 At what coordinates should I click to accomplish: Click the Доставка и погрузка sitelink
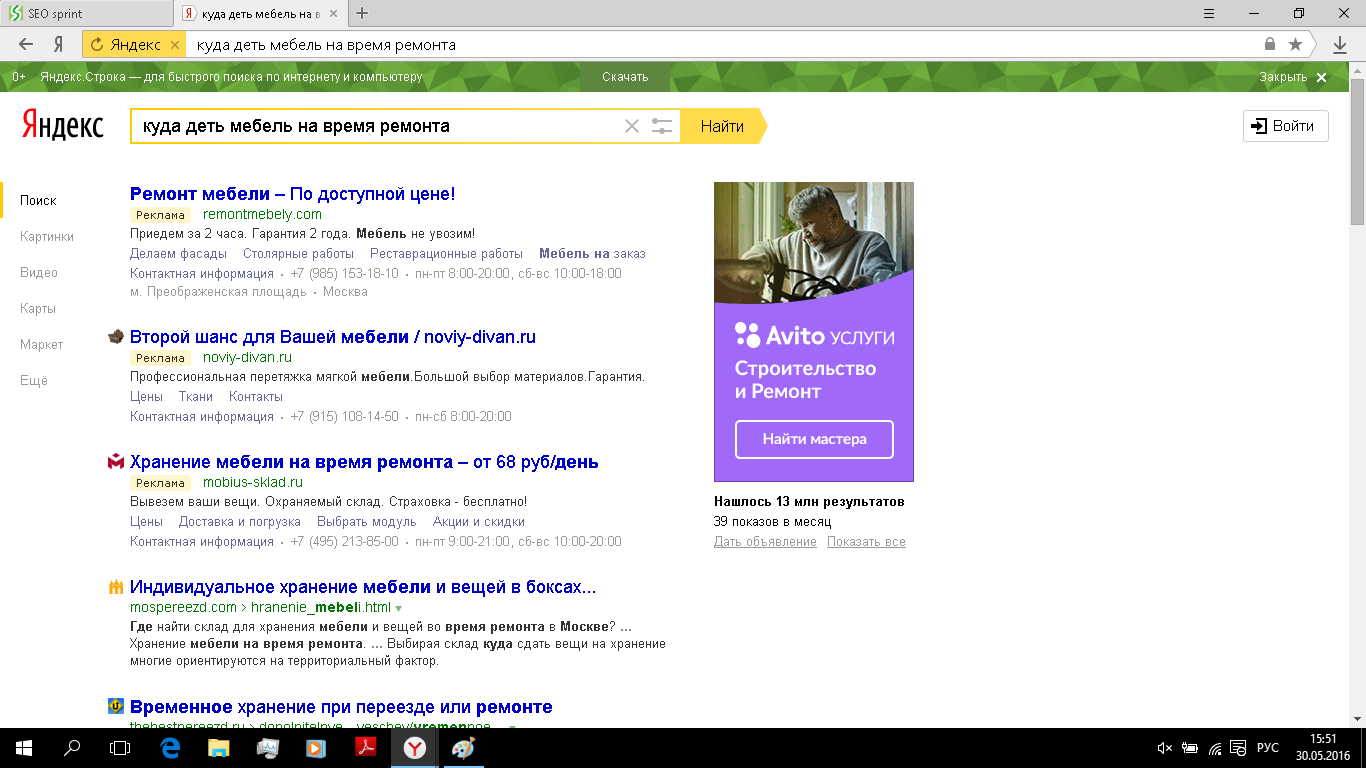tap(239, 521)
